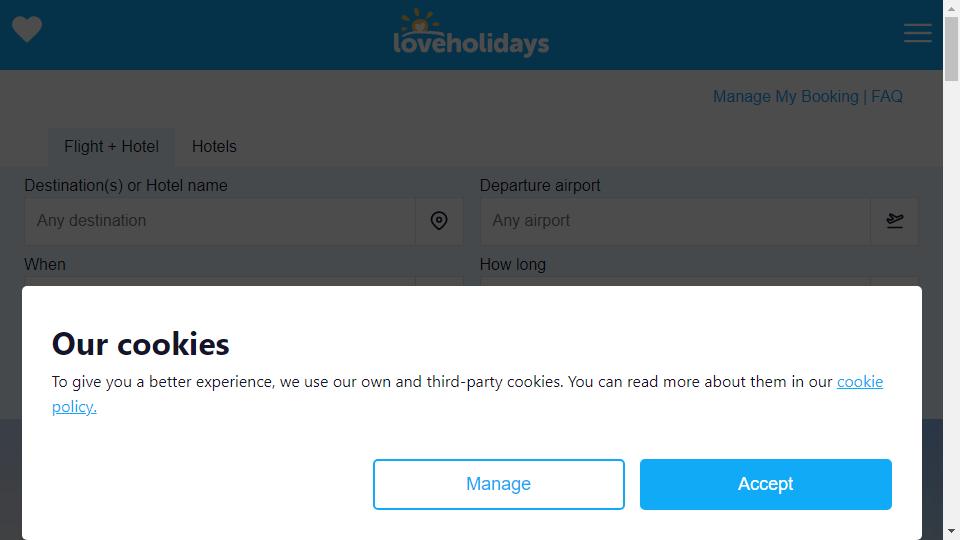Open the hamburger menu icon
Viewport: 960px width, 540px height.
tap(918, 33)
